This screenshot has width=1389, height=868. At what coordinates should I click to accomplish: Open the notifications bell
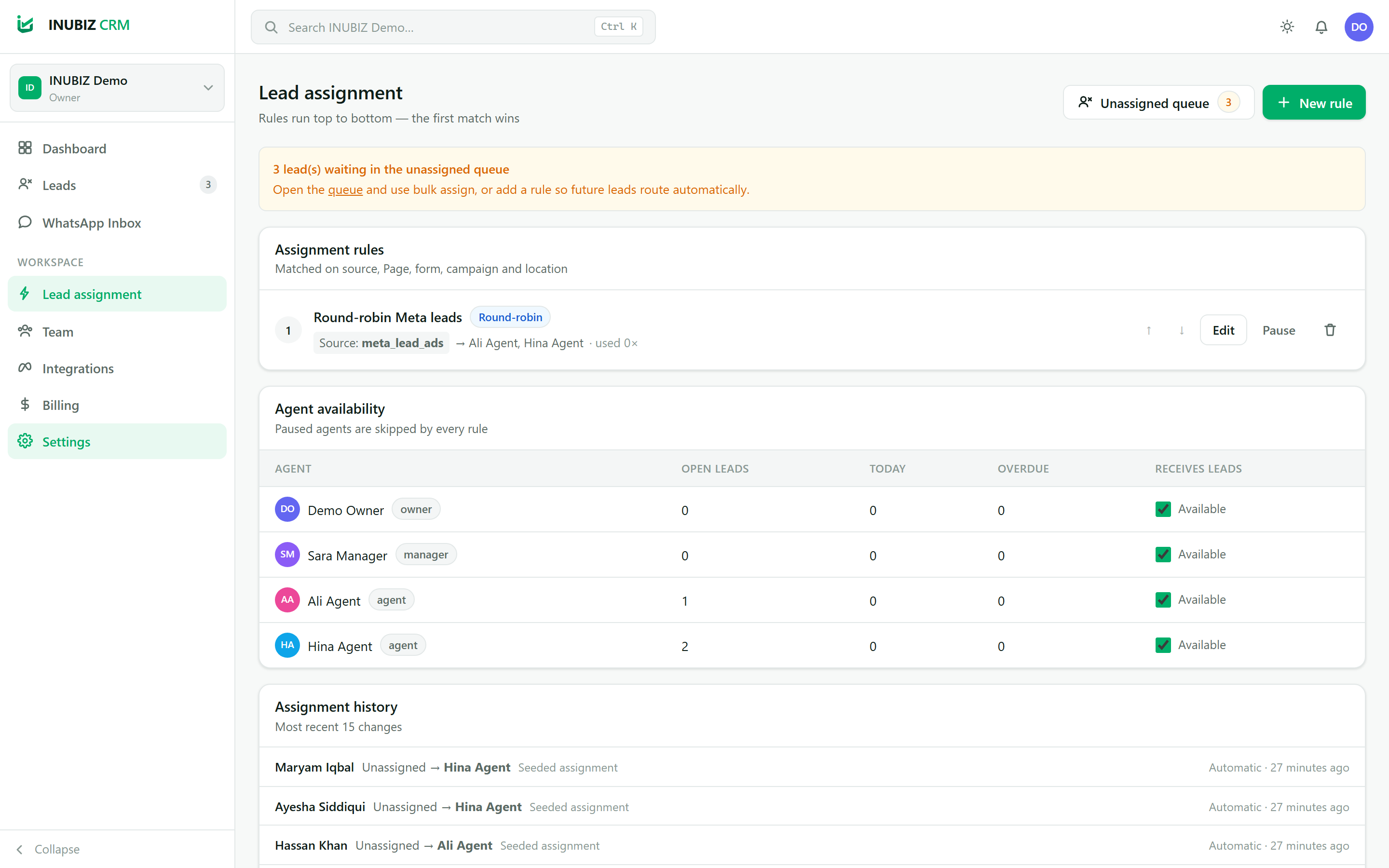[1321, 27]
